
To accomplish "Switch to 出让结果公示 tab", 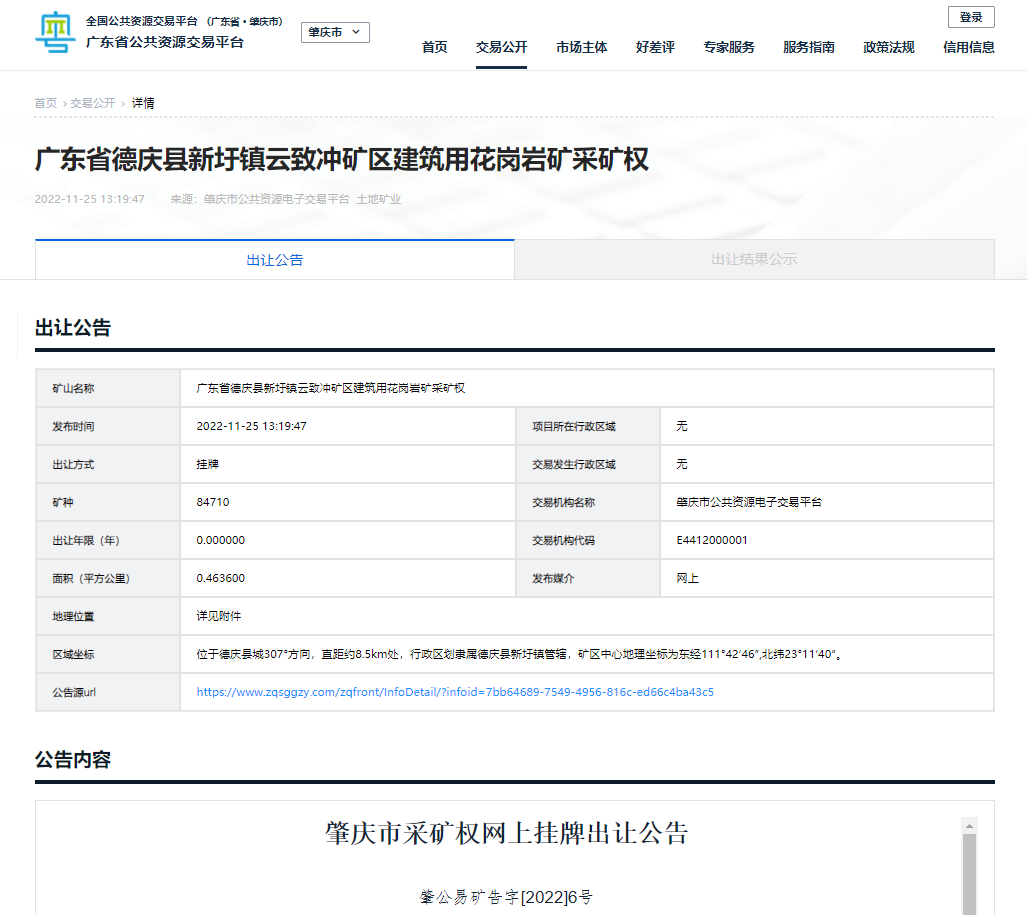I will [x=754, y=260].
